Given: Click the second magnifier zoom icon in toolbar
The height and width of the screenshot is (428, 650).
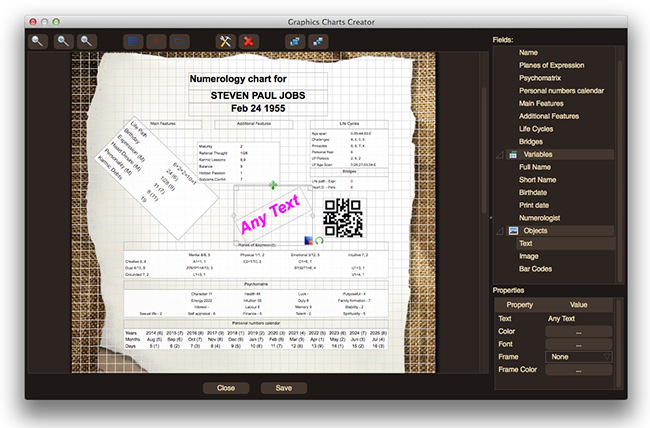Looking at the screenshot, I should [63, 41].
